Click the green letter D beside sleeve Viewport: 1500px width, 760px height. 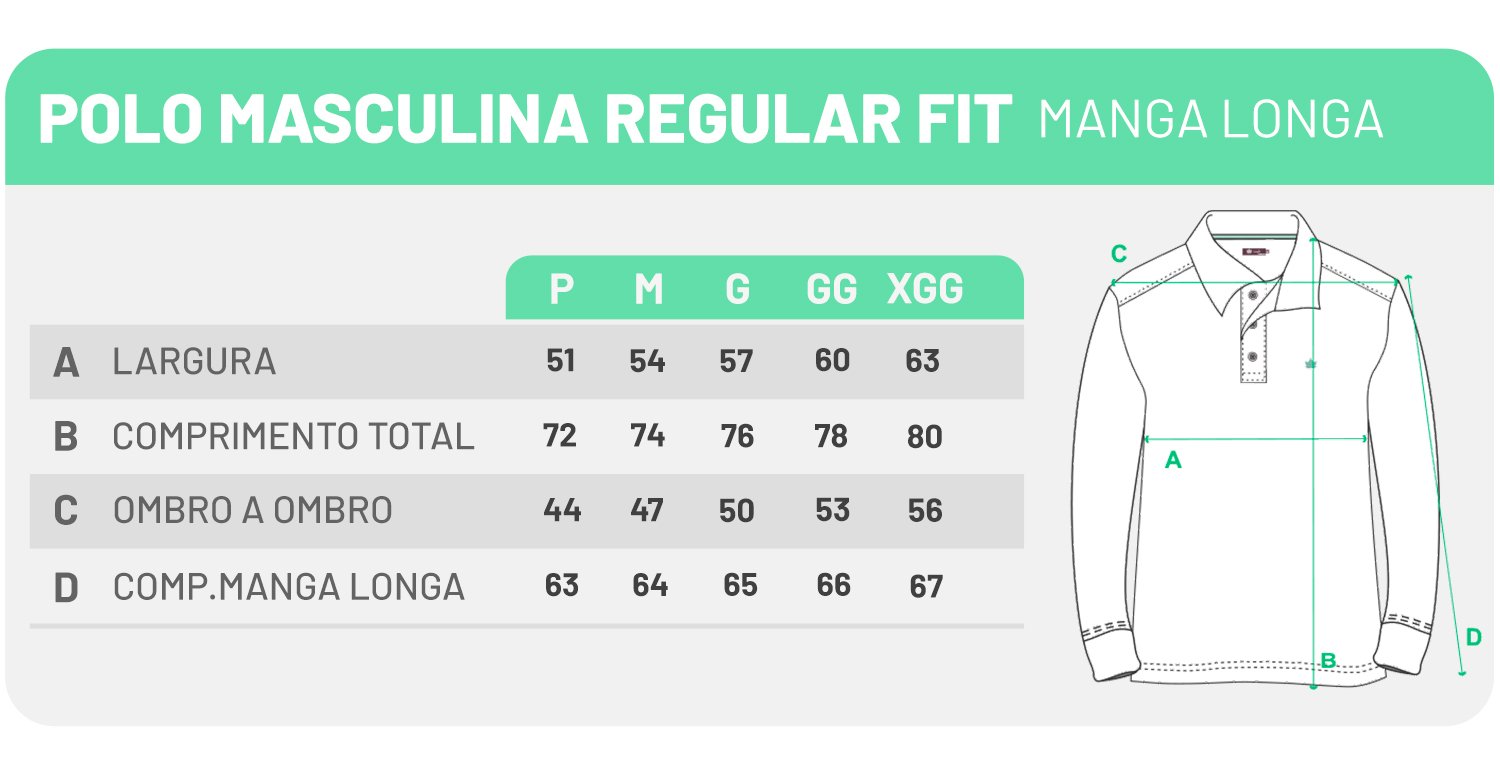click(1473, 636)
